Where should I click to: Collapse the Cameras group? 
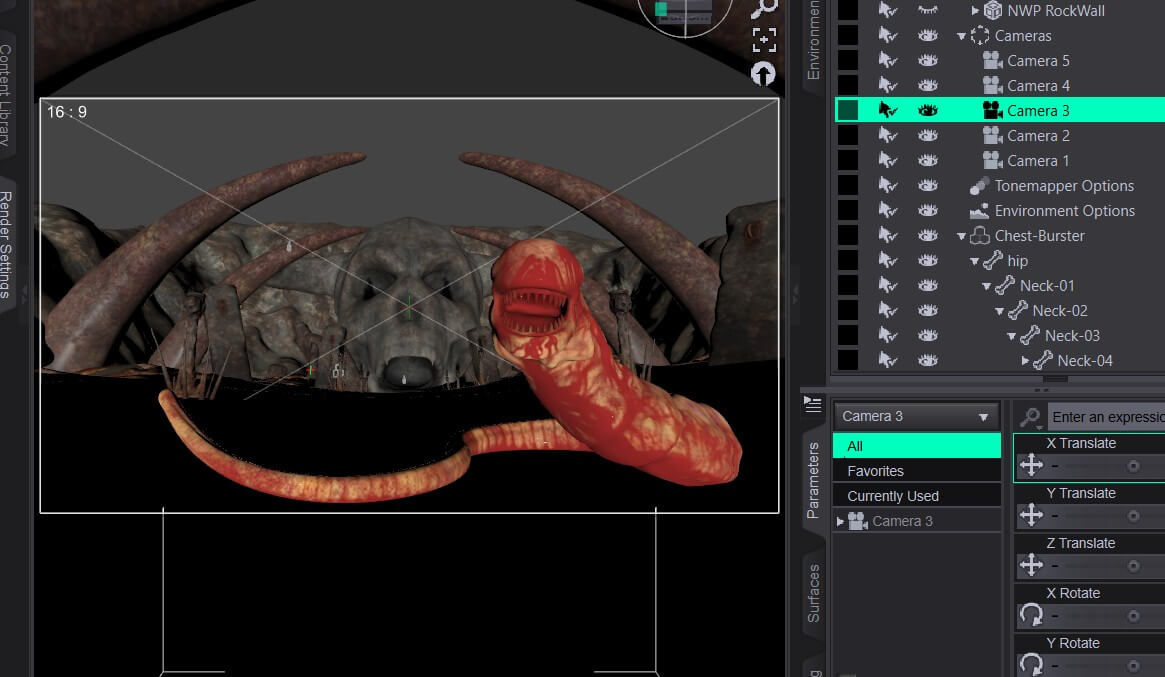point(961,36)
